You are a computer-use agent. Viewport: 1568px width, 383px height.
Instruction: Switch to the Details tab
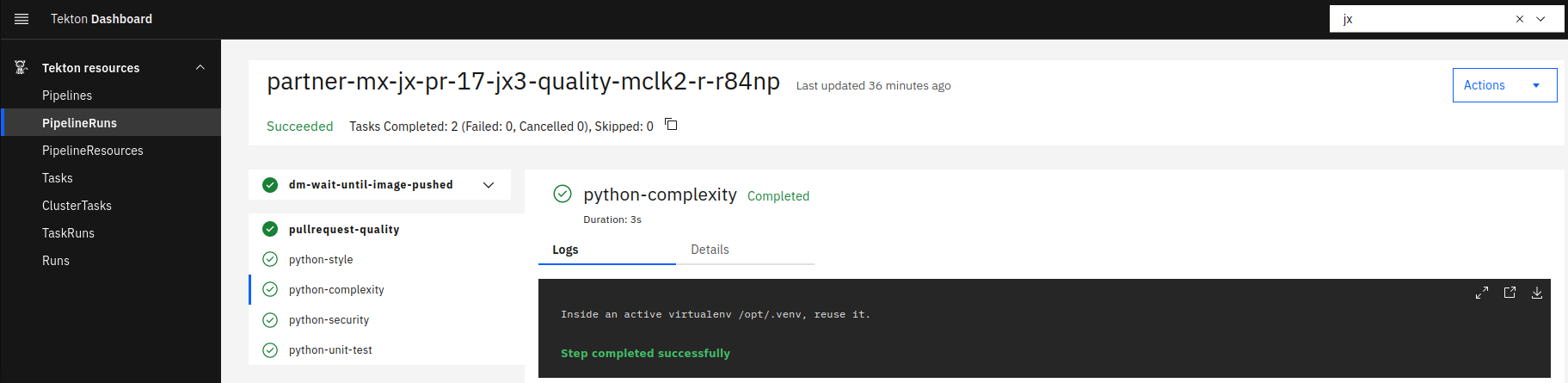tap(710, 250)
